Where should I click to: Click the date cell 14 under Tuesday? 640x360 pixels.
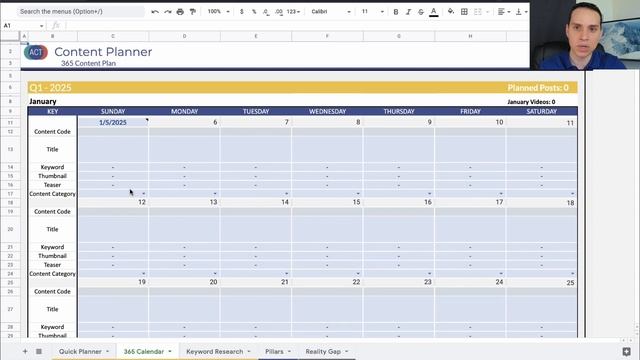(256, 202)
